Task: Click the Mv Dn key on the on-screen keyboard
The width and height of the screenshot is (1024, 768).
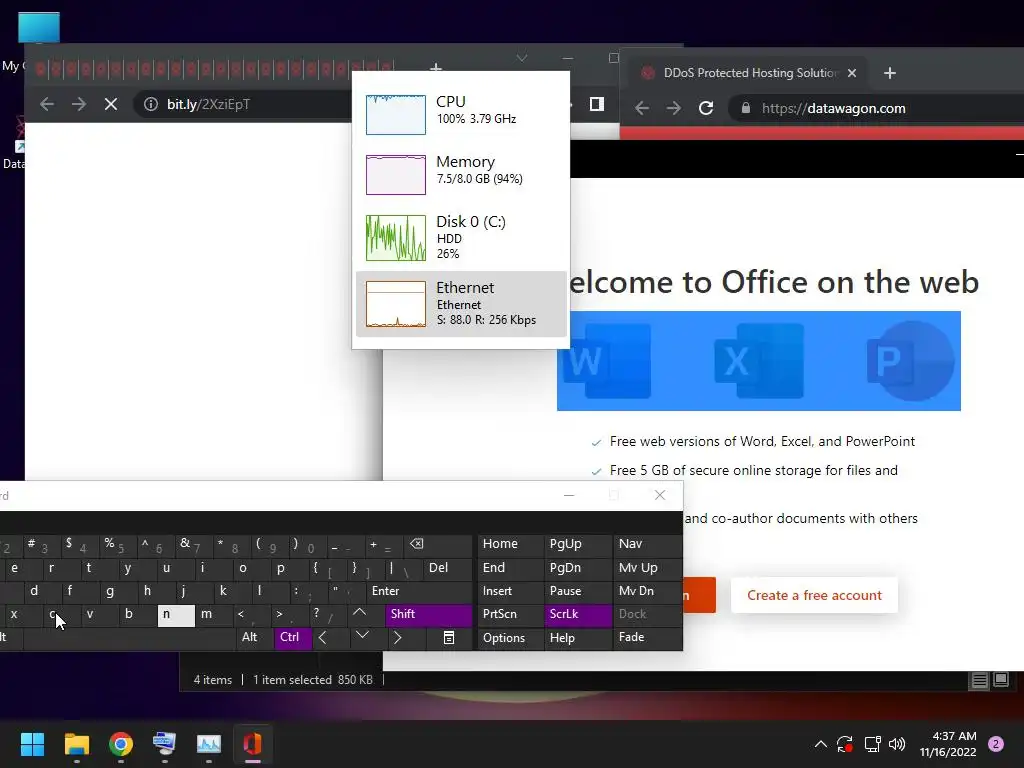Action: (x=647, y=591)
